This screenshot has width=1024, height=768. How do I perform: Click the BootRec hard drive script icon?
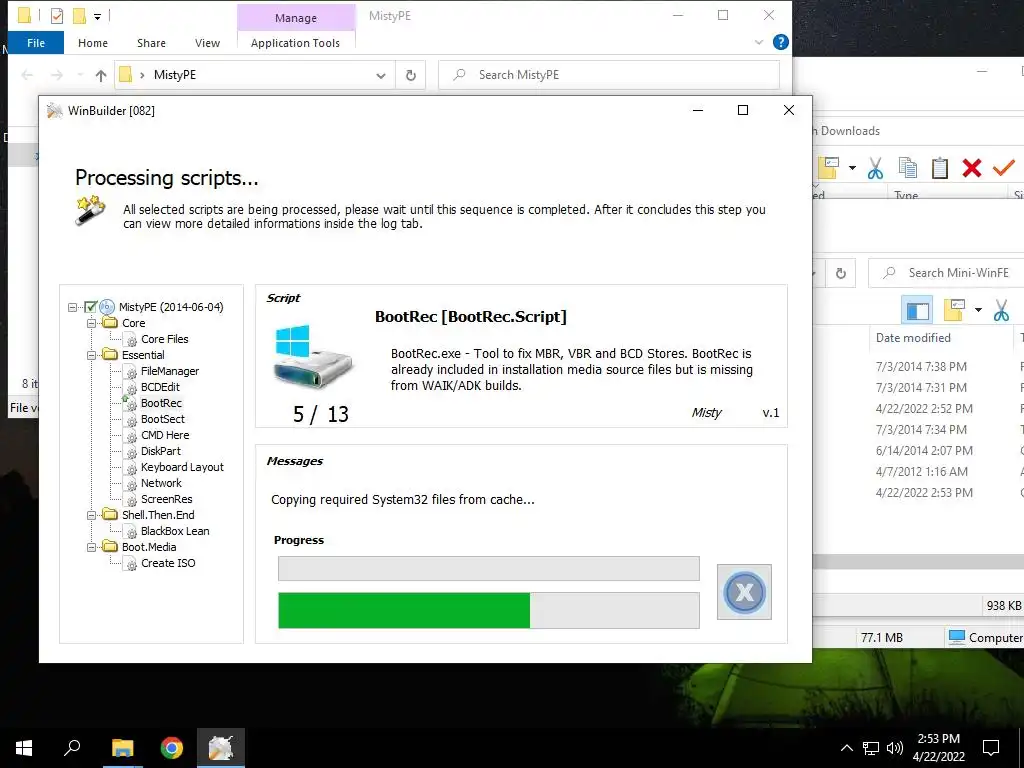pos(313,357)
